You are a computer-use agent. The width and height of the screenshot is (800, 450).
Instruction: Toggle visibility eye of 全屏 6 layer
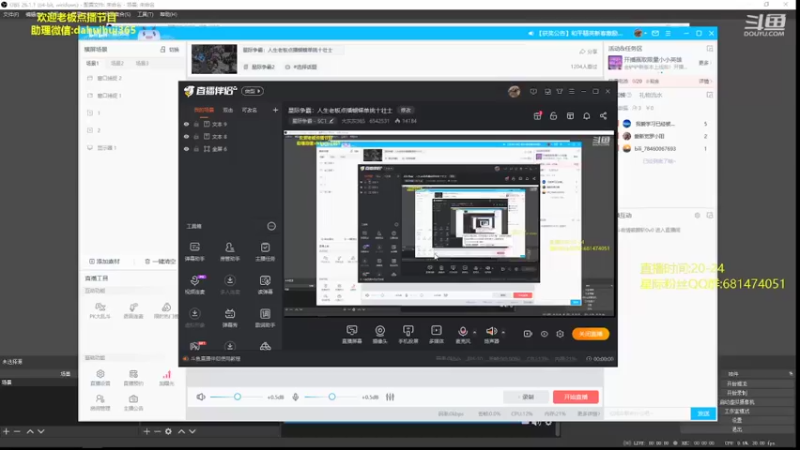coord(186,149)
